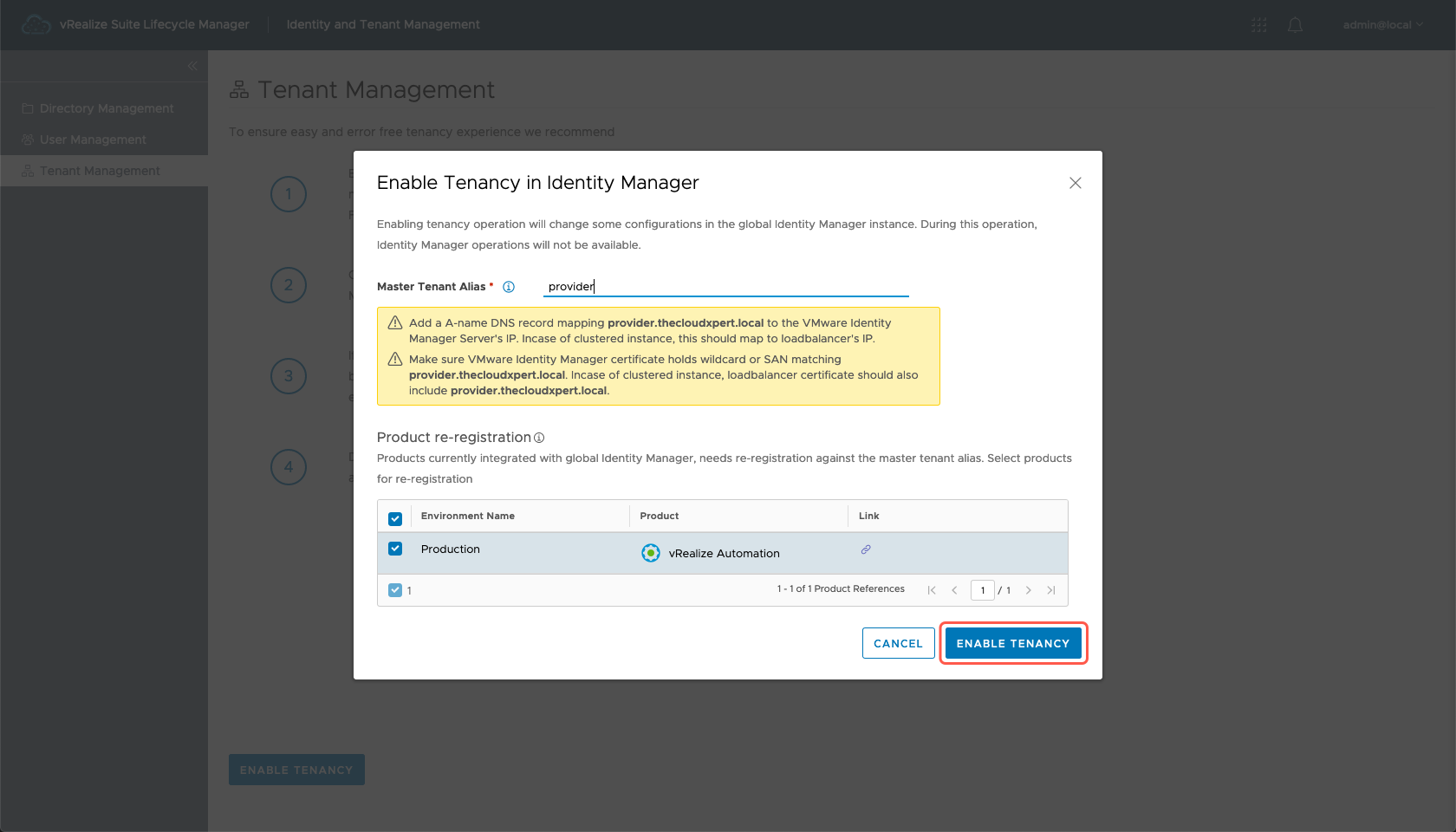
Task: Close the Enable Tenancy dialog
Action: [x=1075, y=183]
